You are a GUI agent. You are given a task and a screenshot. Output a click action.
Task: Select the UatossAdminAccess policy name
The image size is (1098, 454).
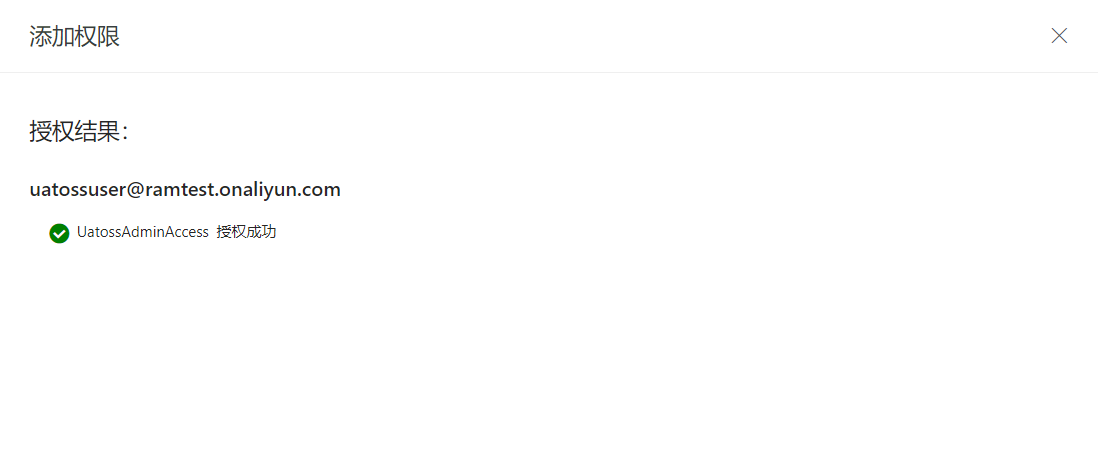pyautogui.click(x=143, y=233)
